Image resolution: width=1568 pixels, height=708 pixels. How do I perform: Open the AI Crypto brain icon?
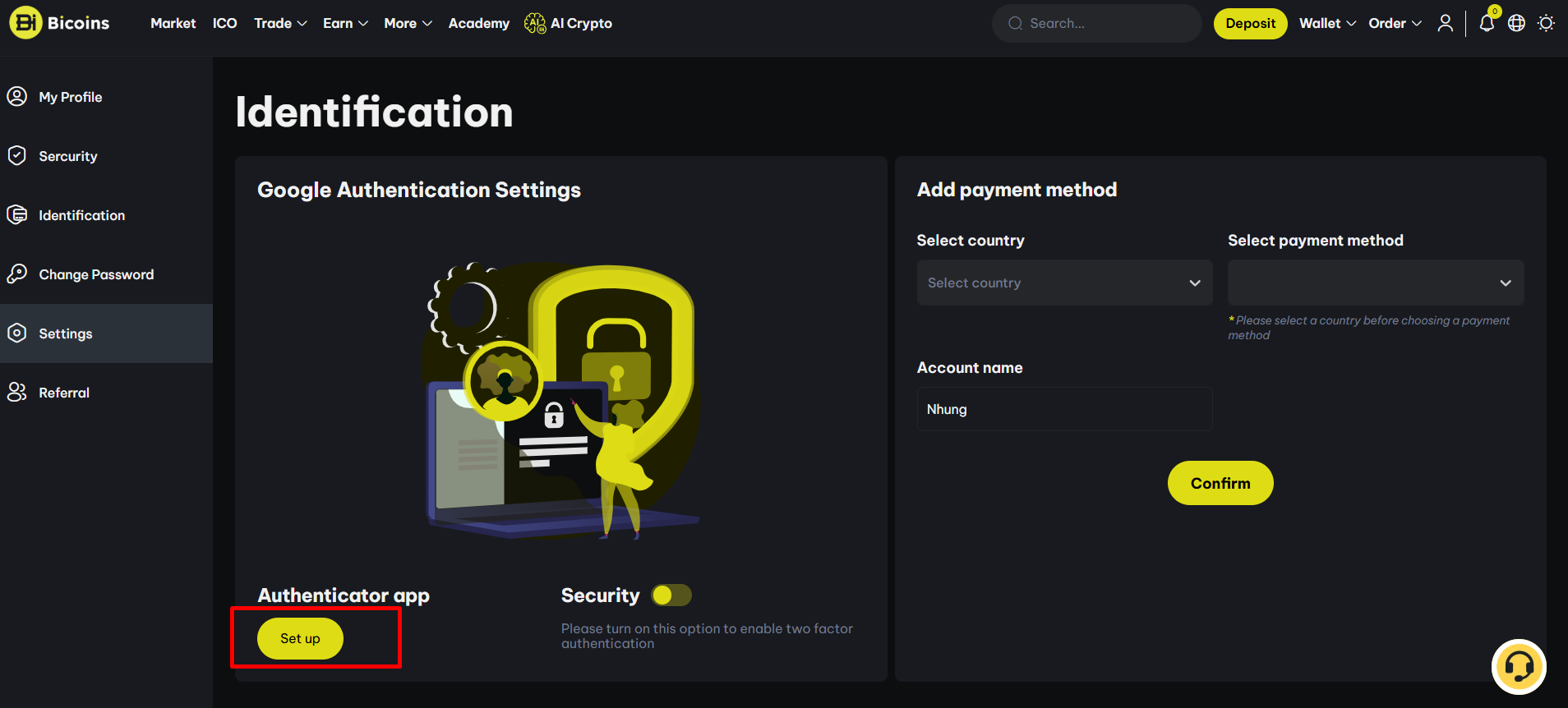535,23
